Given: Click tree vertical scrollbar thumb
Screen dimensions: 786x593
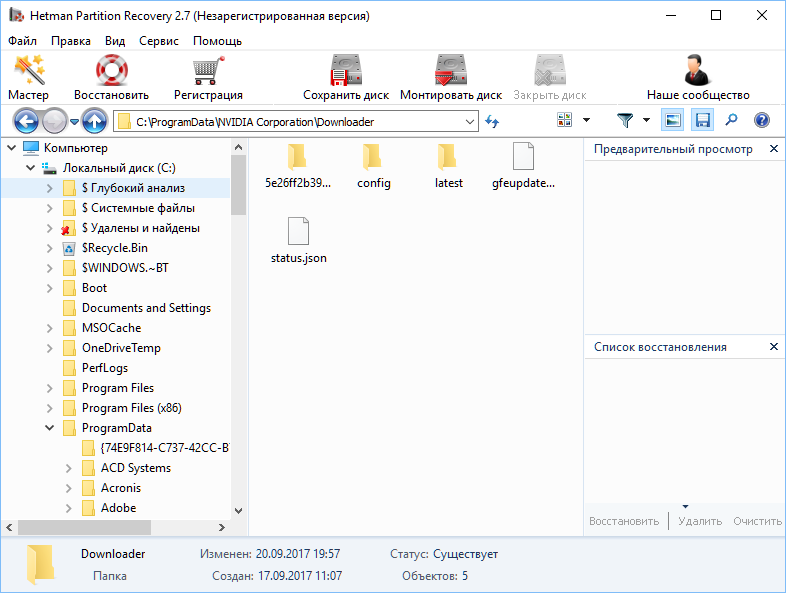Looking at the screenshot, I should (238, 184).
